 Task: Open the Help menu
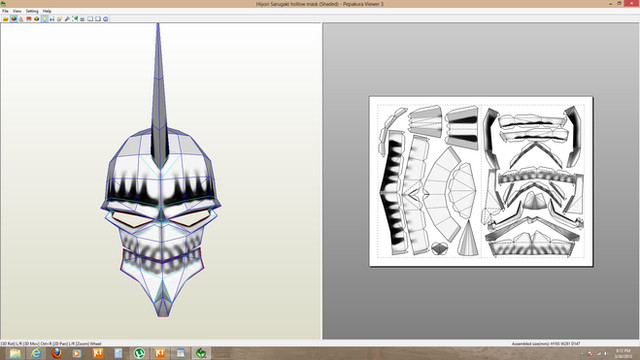(47, 11)
